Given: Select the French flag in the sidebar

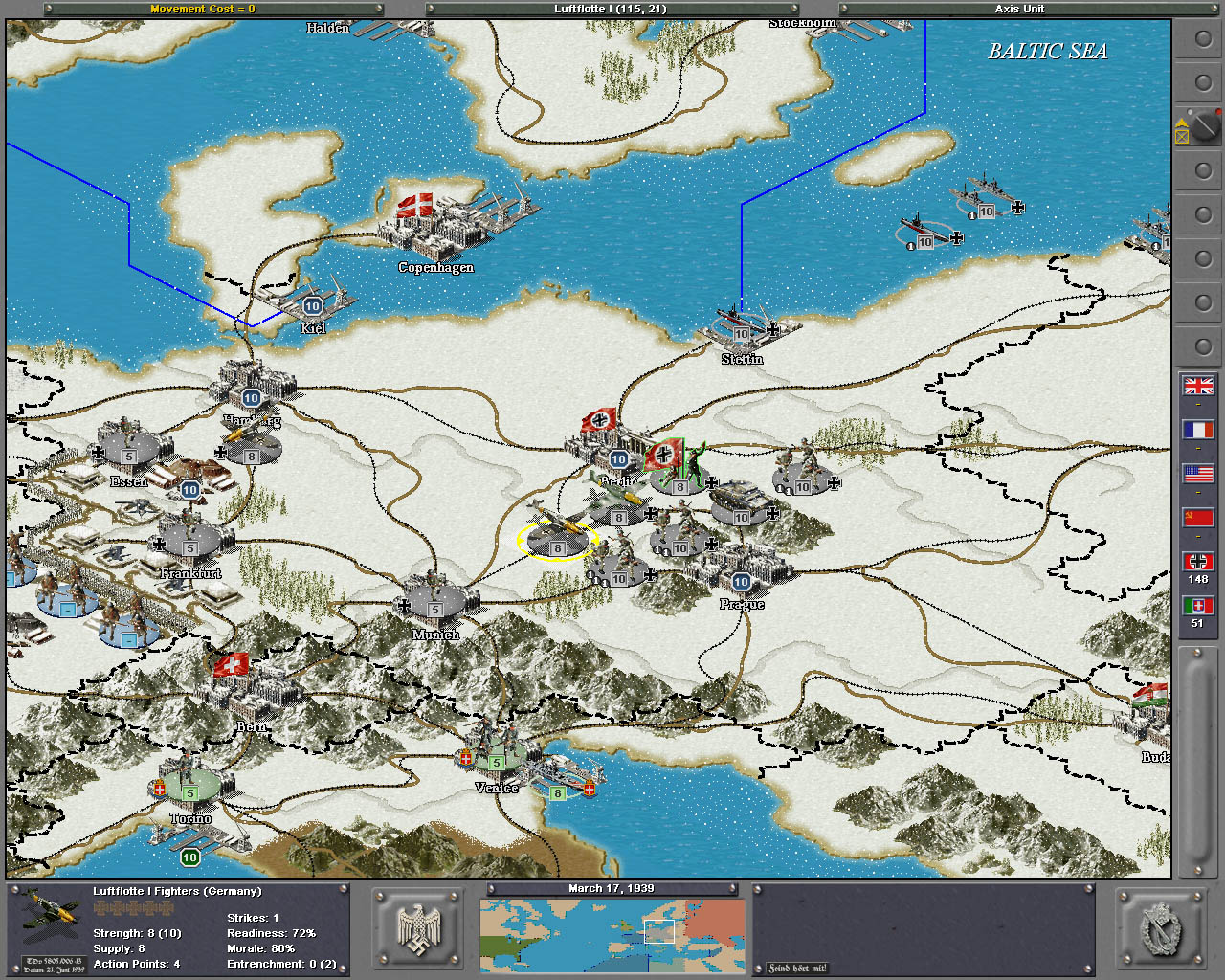Looking at the screenshot, I should point(1198,430).
